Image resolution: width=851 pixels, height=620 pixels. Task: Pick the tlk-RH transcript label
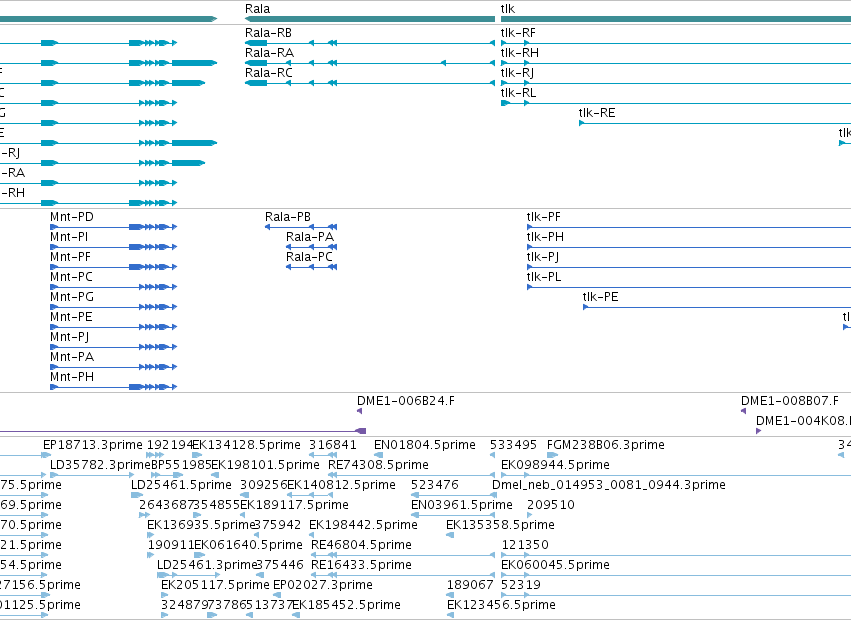point(519,53)
